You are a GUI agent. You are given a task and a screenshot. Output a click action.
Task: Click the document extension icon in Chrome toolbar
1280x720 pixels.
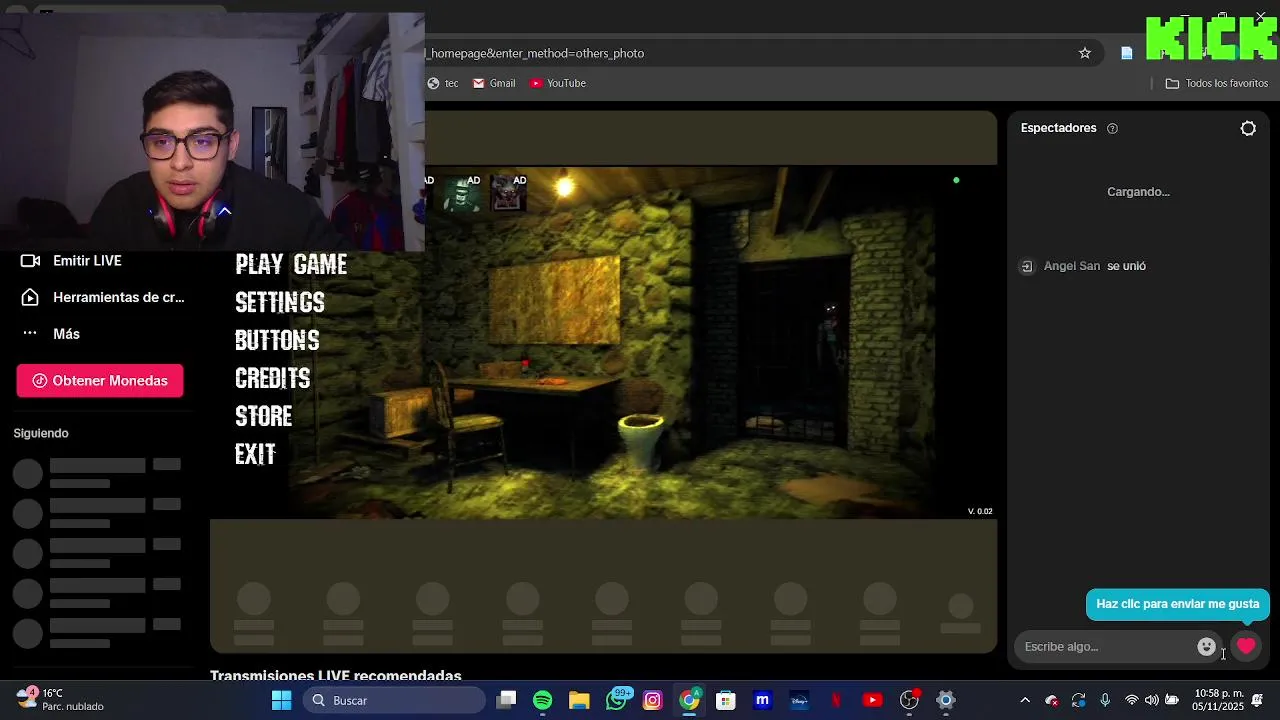[x=1127, y=53]
